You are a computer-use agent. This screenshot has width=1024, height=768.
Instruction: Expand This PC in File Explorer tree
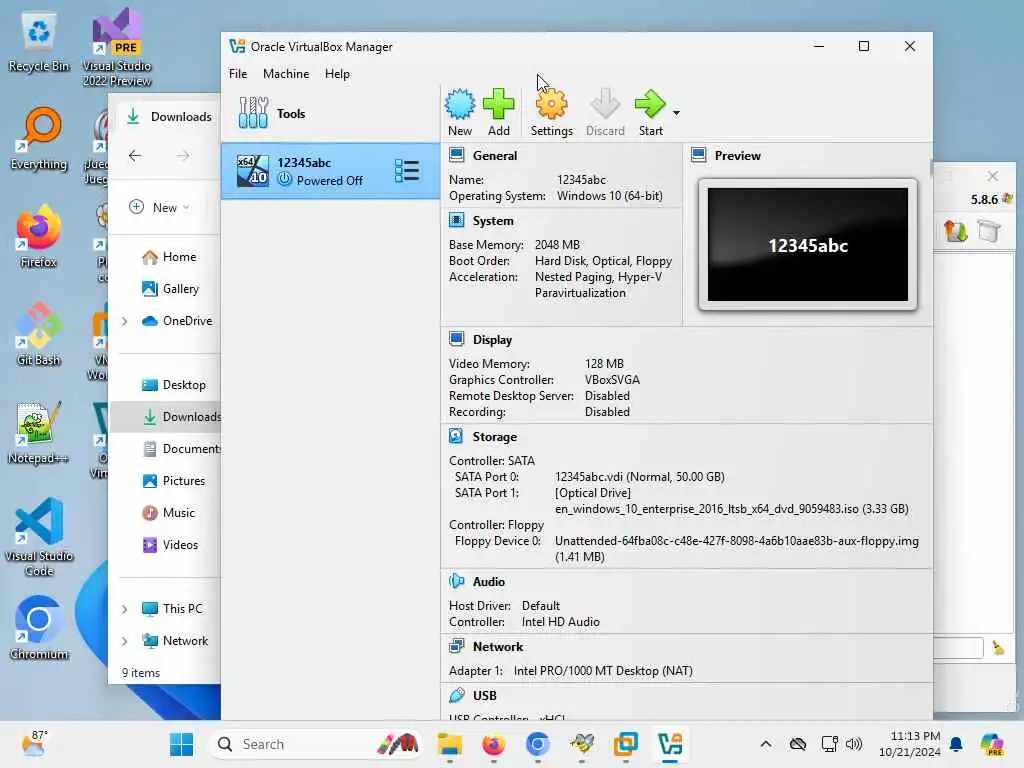coord(124,609)
